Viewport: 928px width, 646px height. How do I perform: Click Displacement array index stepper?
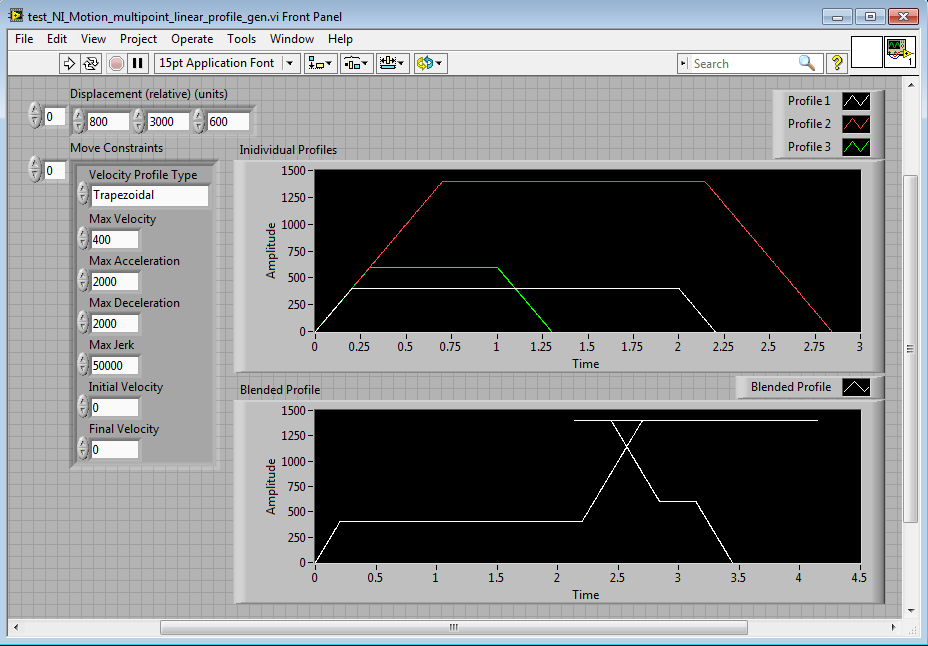[35, 116]
